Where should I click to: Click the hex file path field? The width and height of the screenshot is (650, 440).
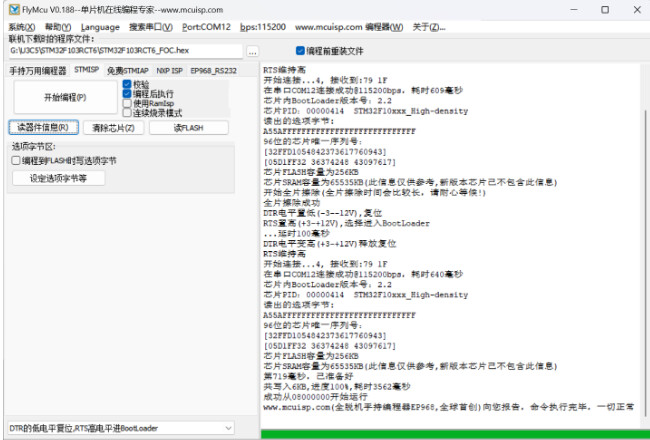coord(126,51)
